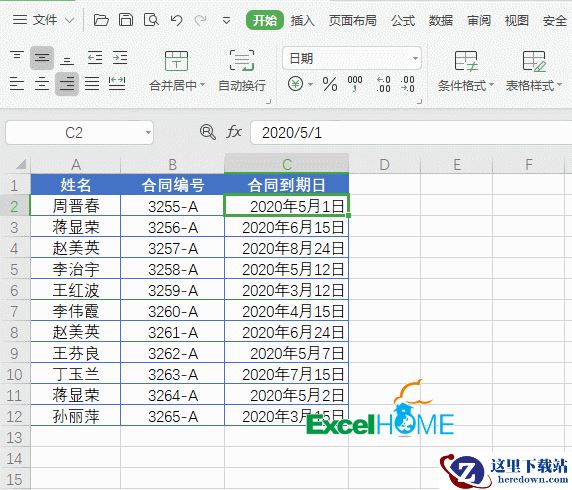The width and height of the screenshot is (572, 490).
Task: Switch to the 插入 tab
Action: [x=302, y=20]
